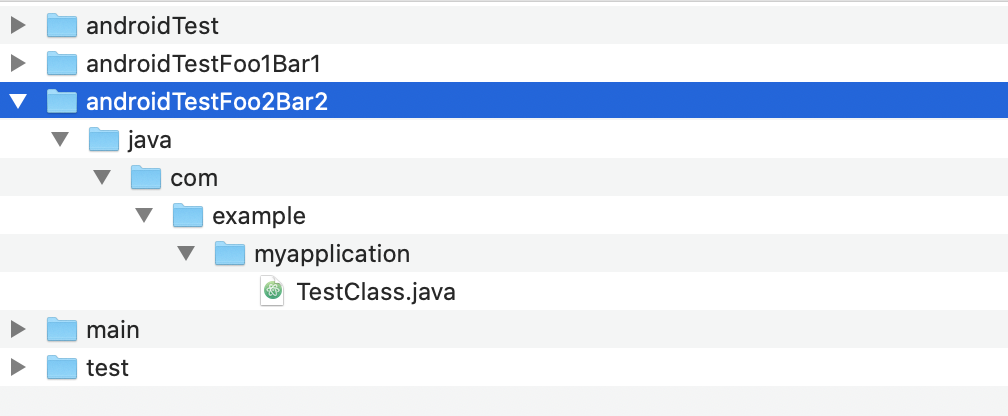Collapse the java folder

click(59, 139)
